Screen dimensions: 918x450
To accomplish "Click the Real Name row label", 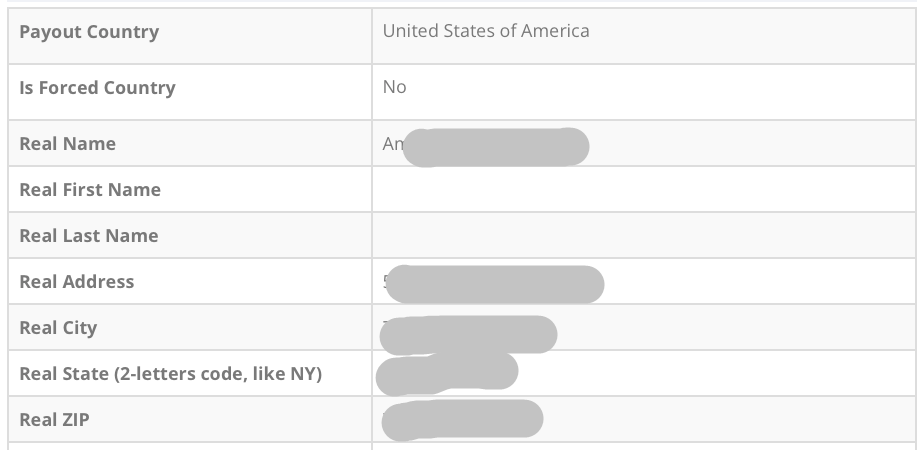I will pos(67,144).
